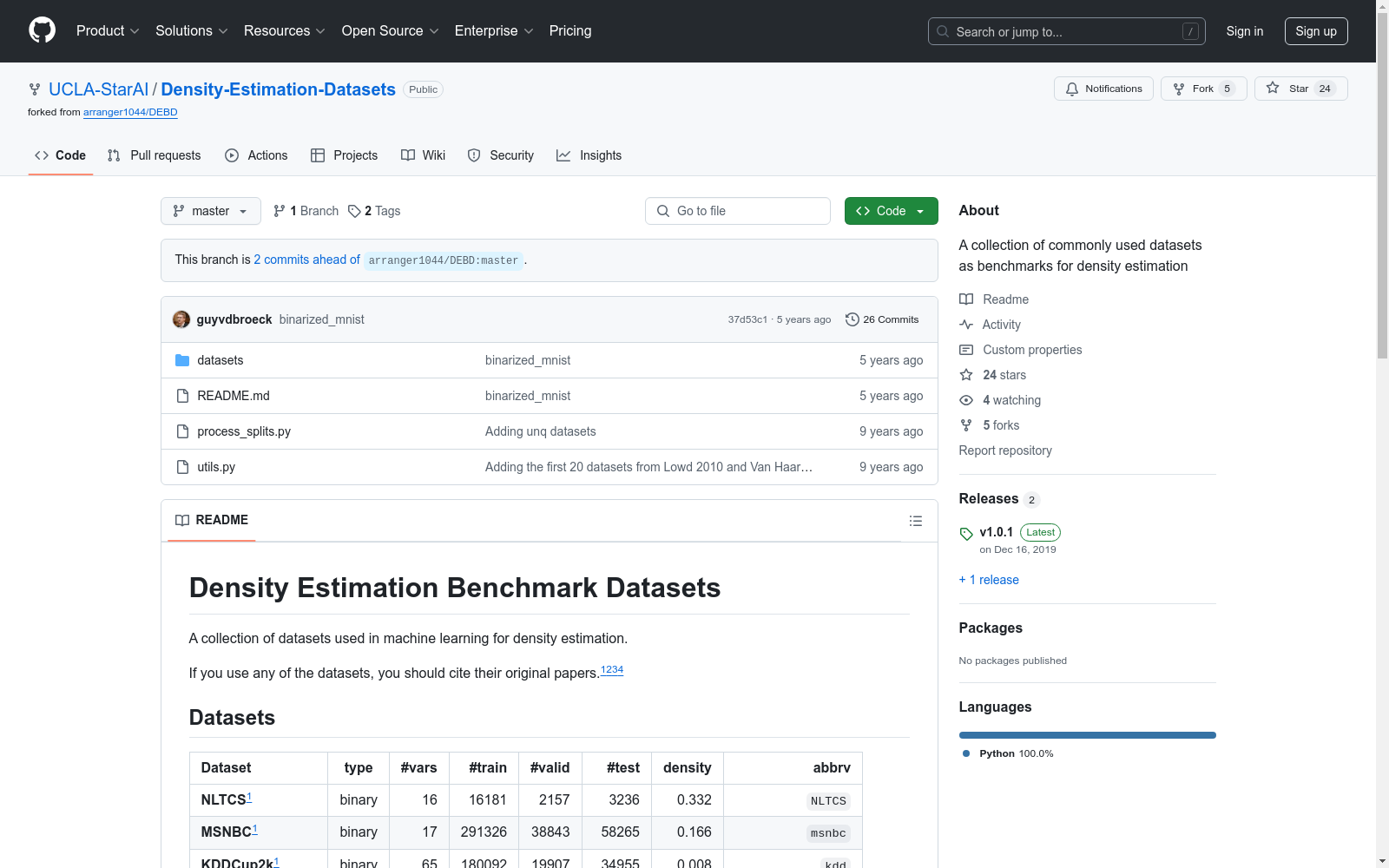The width and height of the screenshot is (1389, 868).
Task: Open the Resources dropdown
Action: [285, 31]
